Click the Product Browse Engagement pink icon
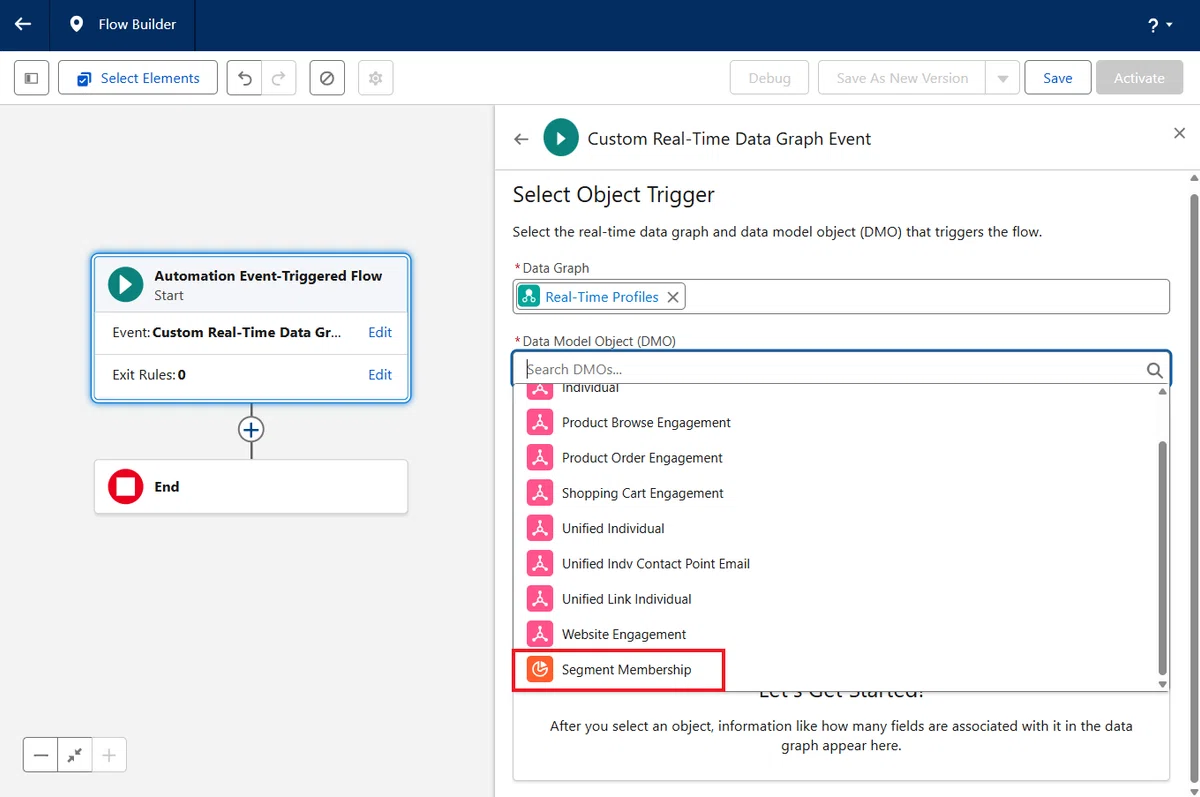1200x797 pixels. coord(540,422)
